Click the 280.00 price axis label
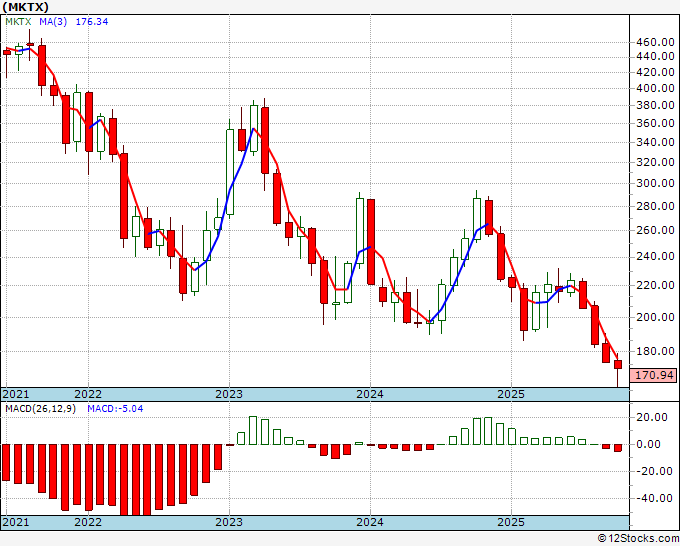The width and height of the screenshot is (680, 546). (x=655, y=206)
